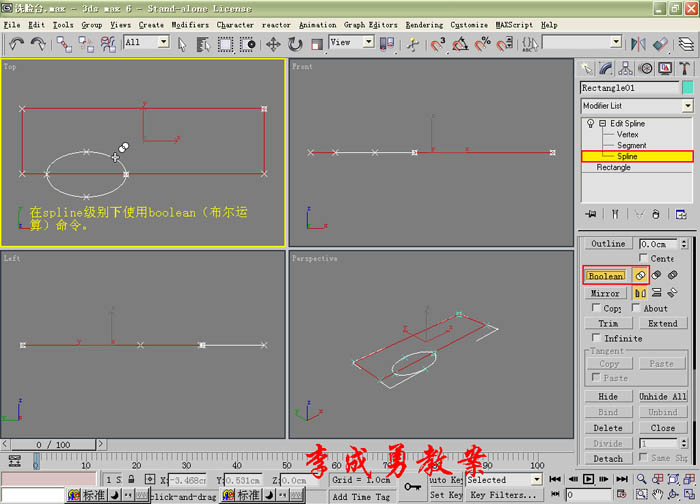Click the Extend button
The image size is (700, 504).
point(663,323)
